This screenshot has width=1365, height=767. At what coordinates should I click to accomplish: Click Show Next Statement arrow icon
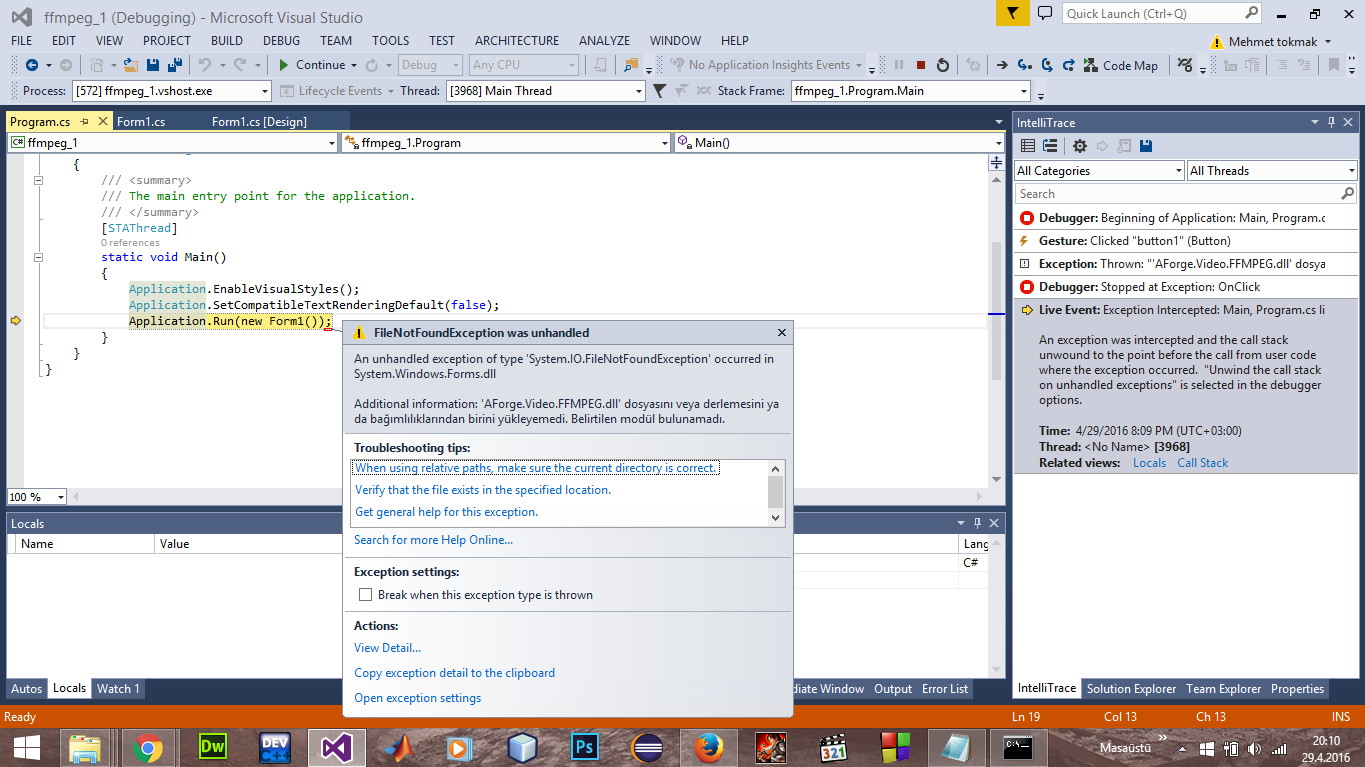pyautogui.click(x=1002, y=65)
